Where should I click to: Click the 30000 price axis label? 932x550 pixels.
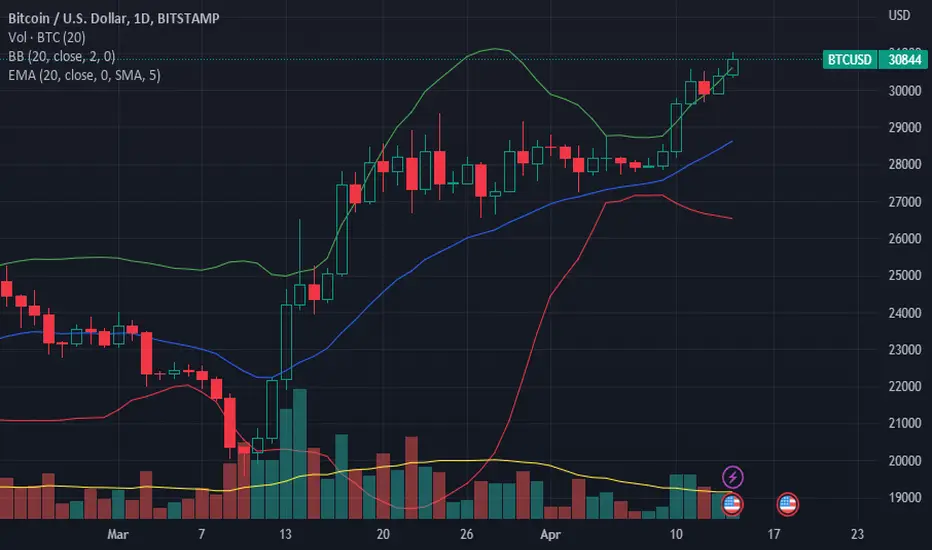point(904,91)
